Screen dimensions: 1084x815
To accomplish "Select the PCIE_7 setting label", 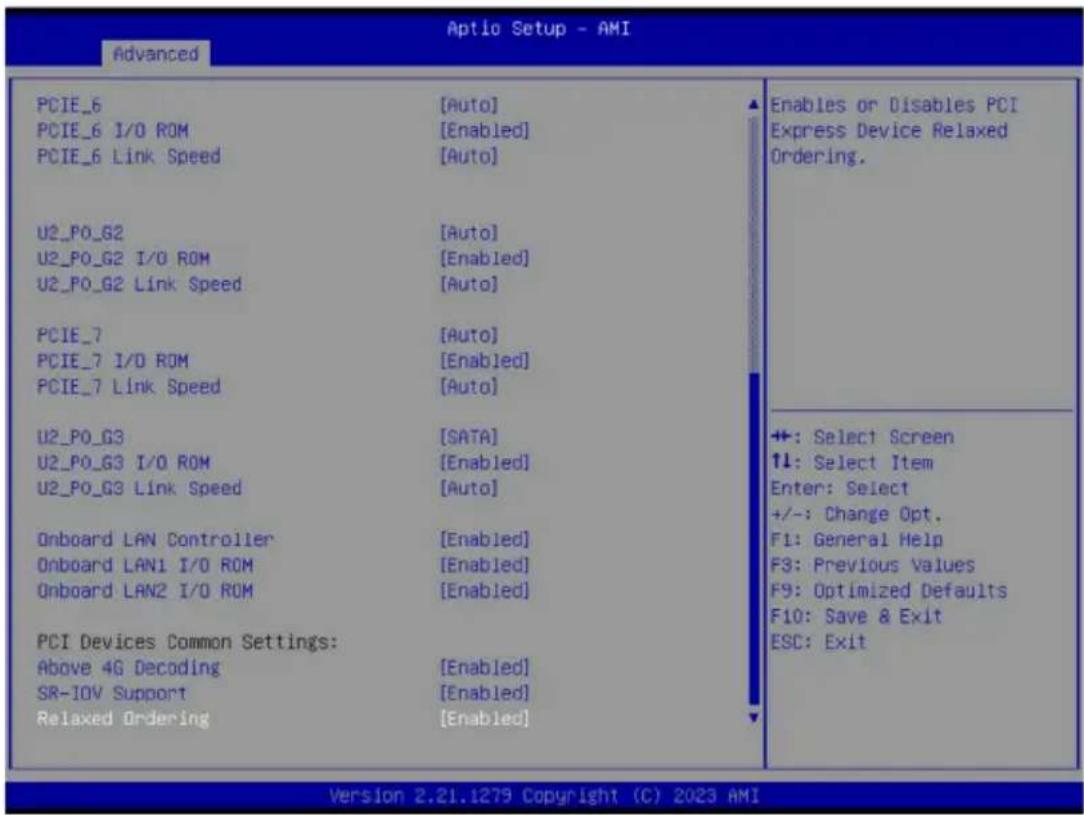I will (x=69, y=335).
